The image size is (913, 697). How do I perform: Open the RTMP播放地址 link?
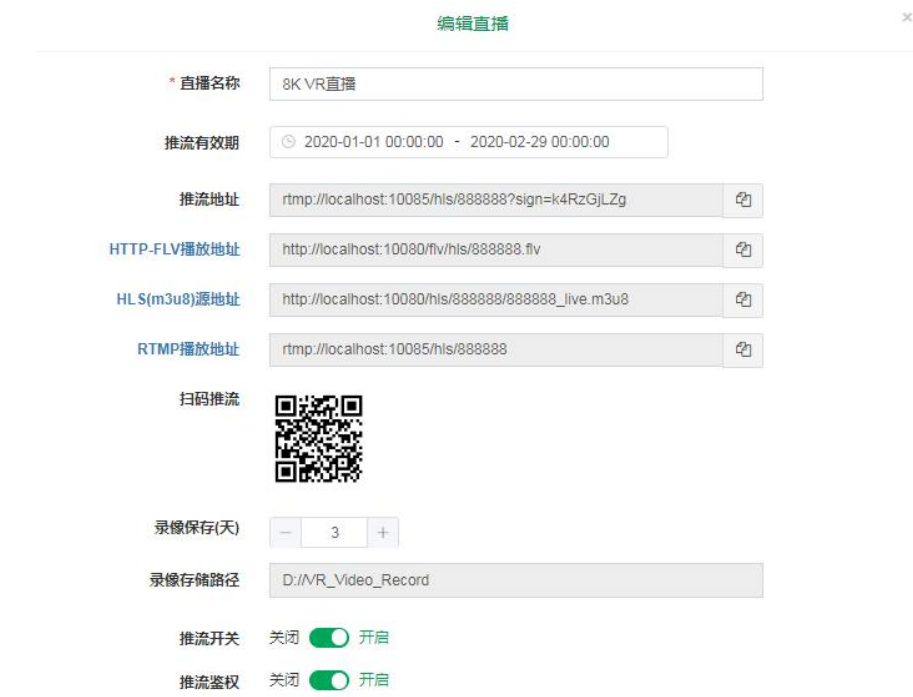[x=189, y=349]
